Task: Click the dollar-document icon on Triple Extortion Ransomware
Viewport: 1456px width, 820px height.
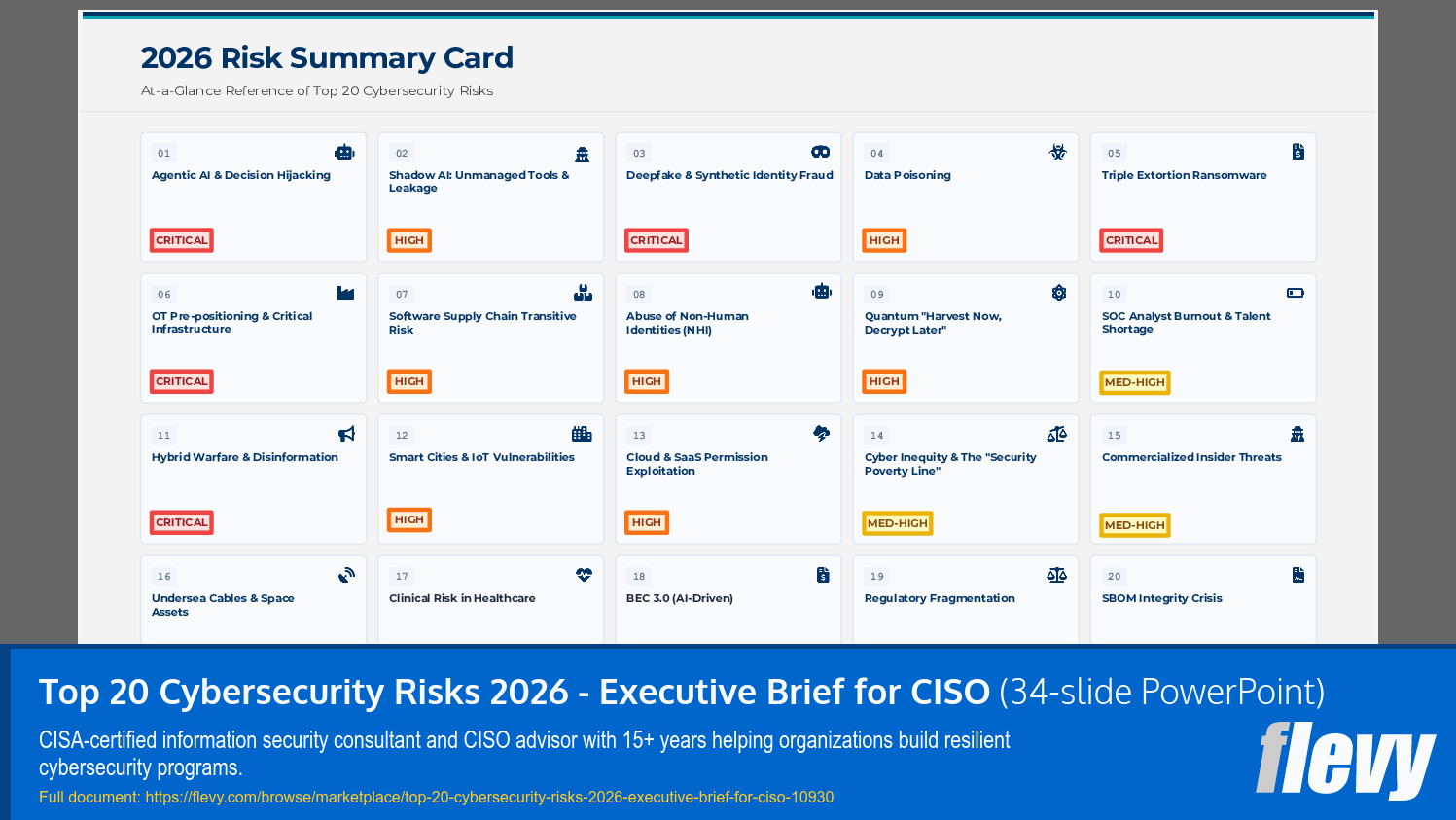Action: point(1297,152)
